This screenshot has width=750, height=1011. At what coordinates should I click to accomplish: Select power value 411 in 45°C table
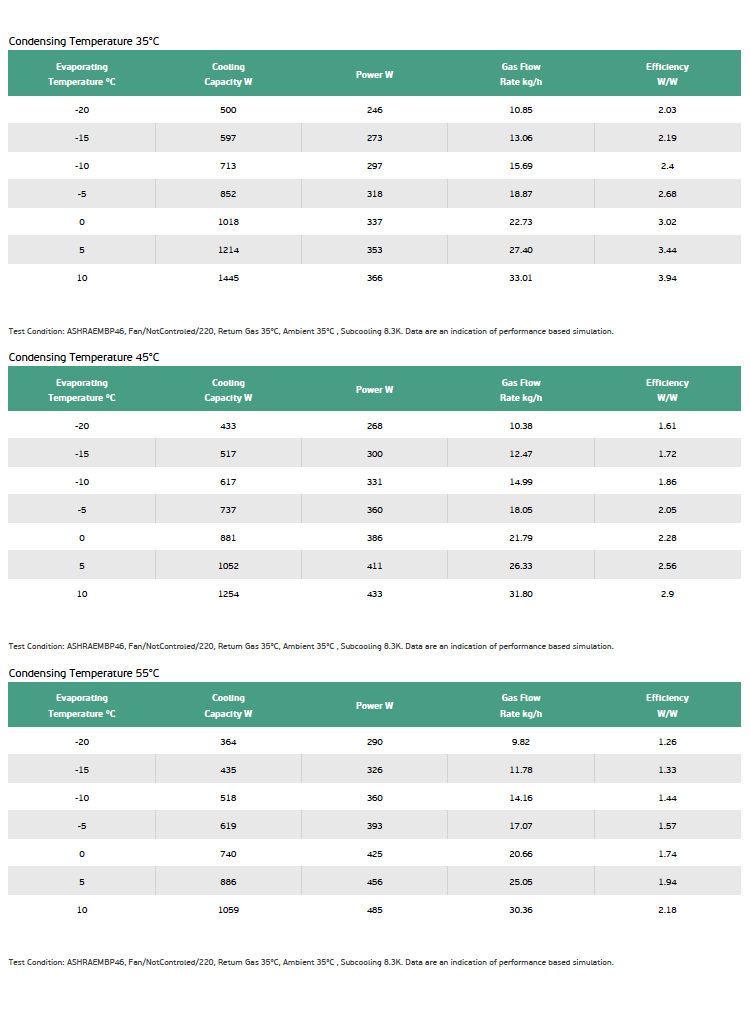point(375,565)
